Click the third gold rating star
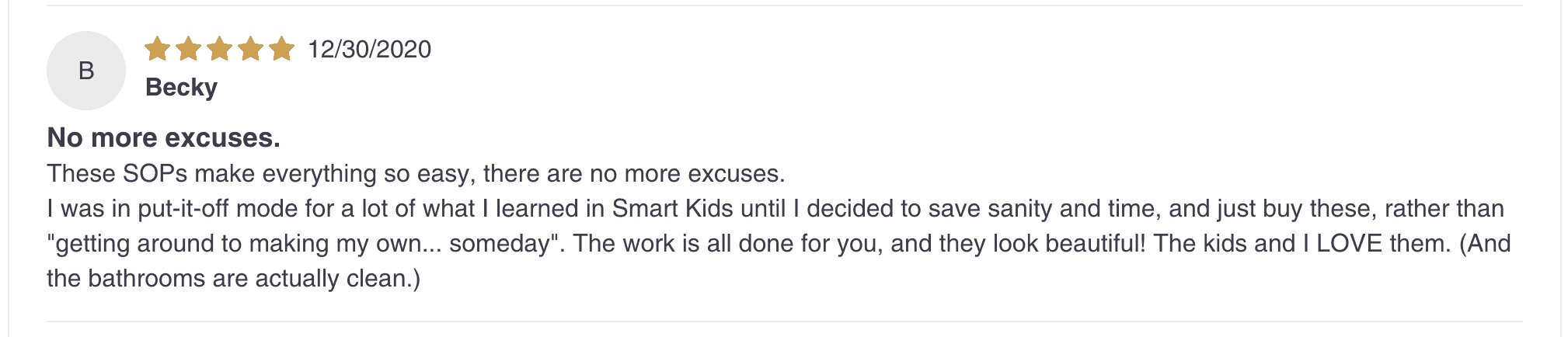The image size is (1568, 337). (220, 49)
